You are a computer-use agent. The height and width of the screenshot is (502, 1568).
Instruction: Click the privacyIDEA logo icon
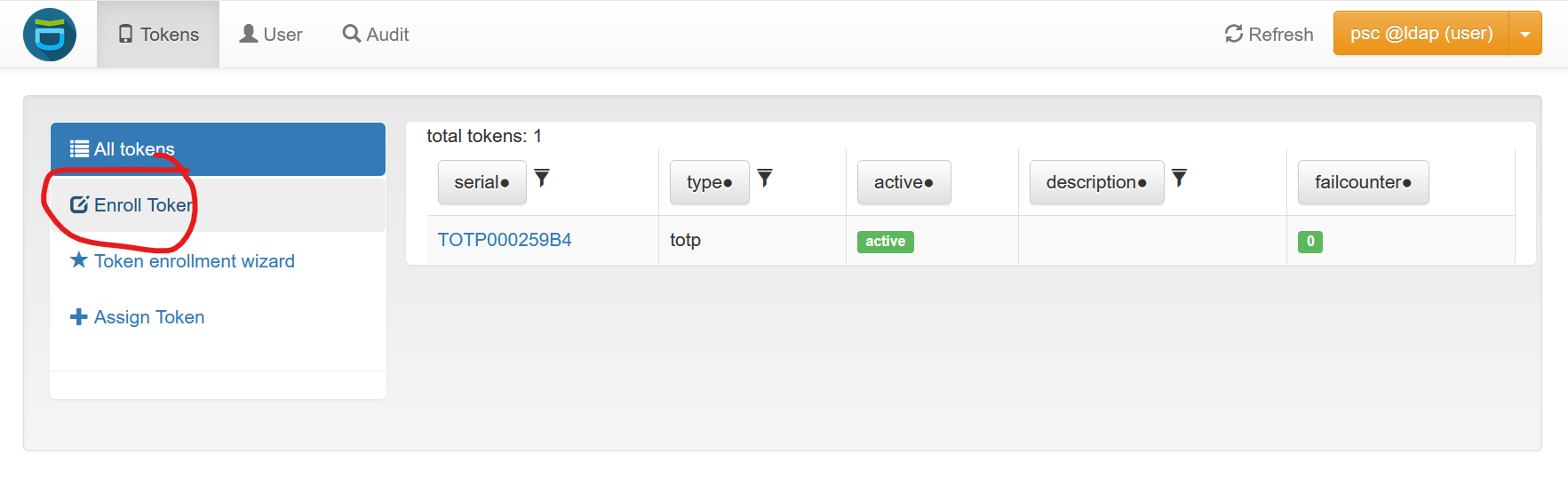[x=50, y=35]
